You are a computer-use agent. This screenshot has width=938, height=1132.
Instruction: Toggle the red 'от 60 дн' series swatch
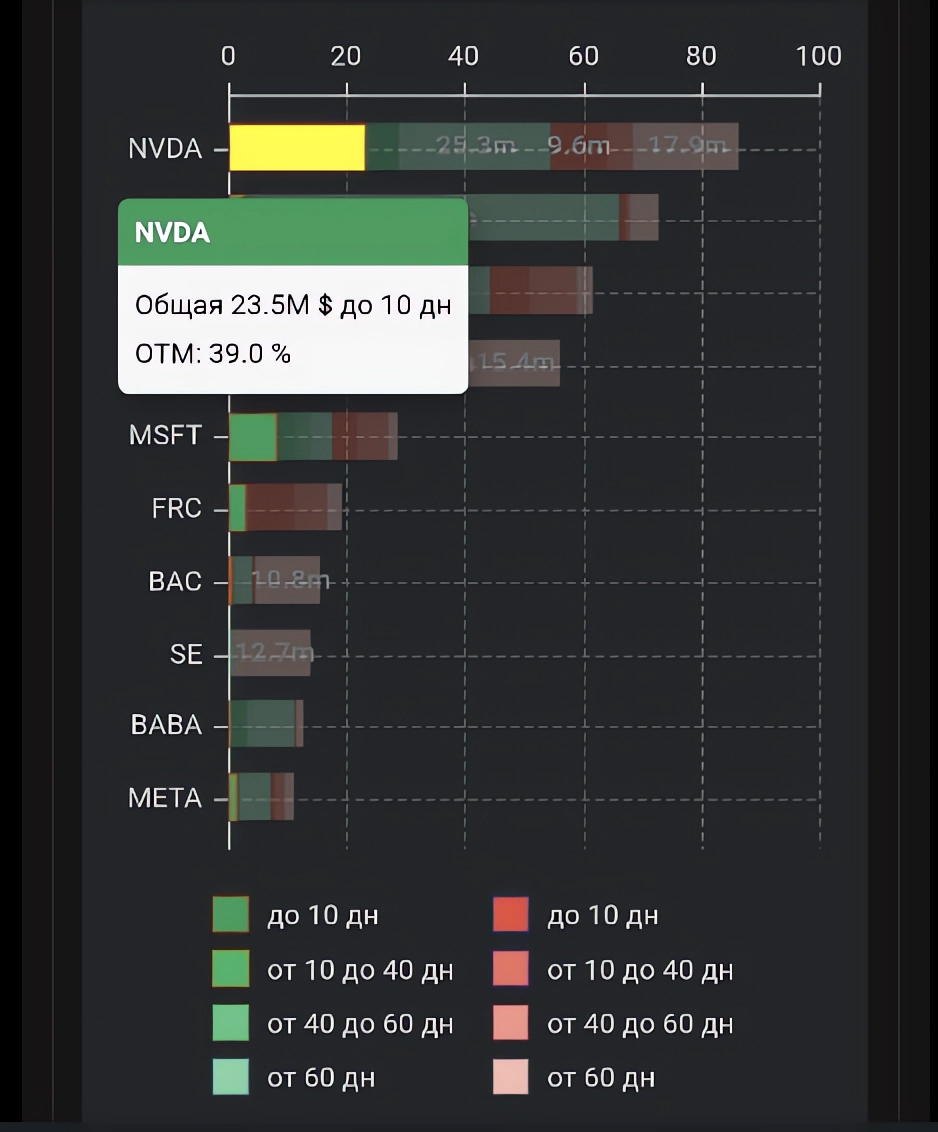(510, 1077)
